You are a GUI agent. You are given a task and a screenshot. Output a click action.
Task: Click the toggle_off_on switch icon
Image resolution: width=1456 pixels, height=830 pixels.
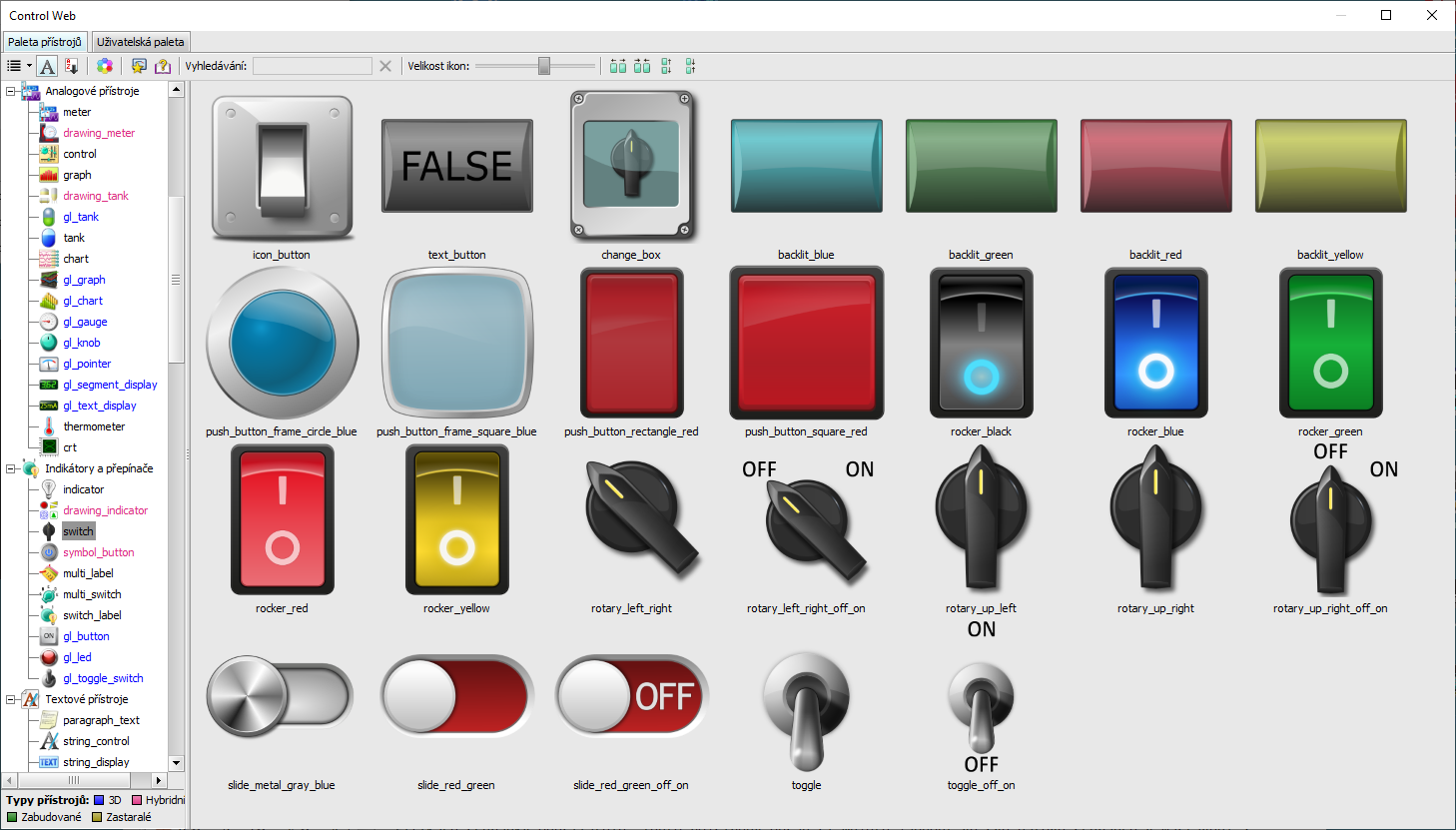pos(981,709)
